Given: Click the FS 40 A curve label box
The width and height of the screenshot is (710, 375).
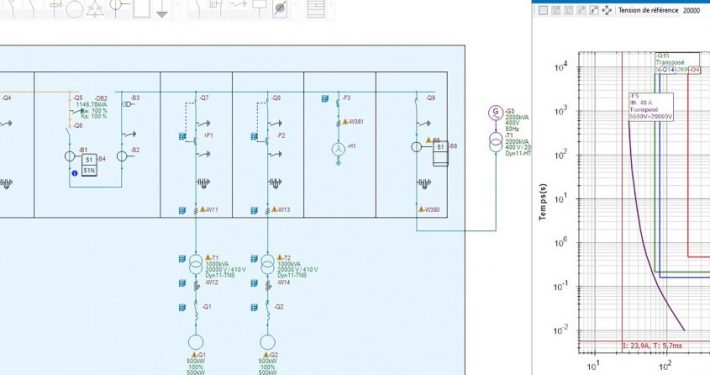Looking at the screenshot, I should click(x=651, y=107).
